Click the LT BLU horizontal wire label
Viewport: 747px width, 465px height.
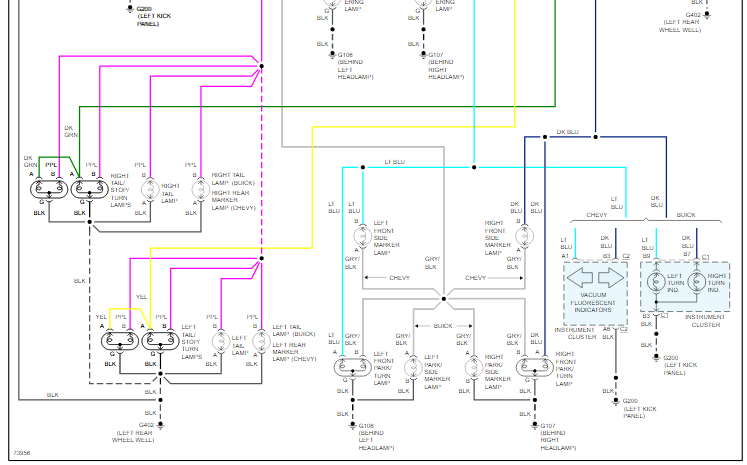pos(394,162)
